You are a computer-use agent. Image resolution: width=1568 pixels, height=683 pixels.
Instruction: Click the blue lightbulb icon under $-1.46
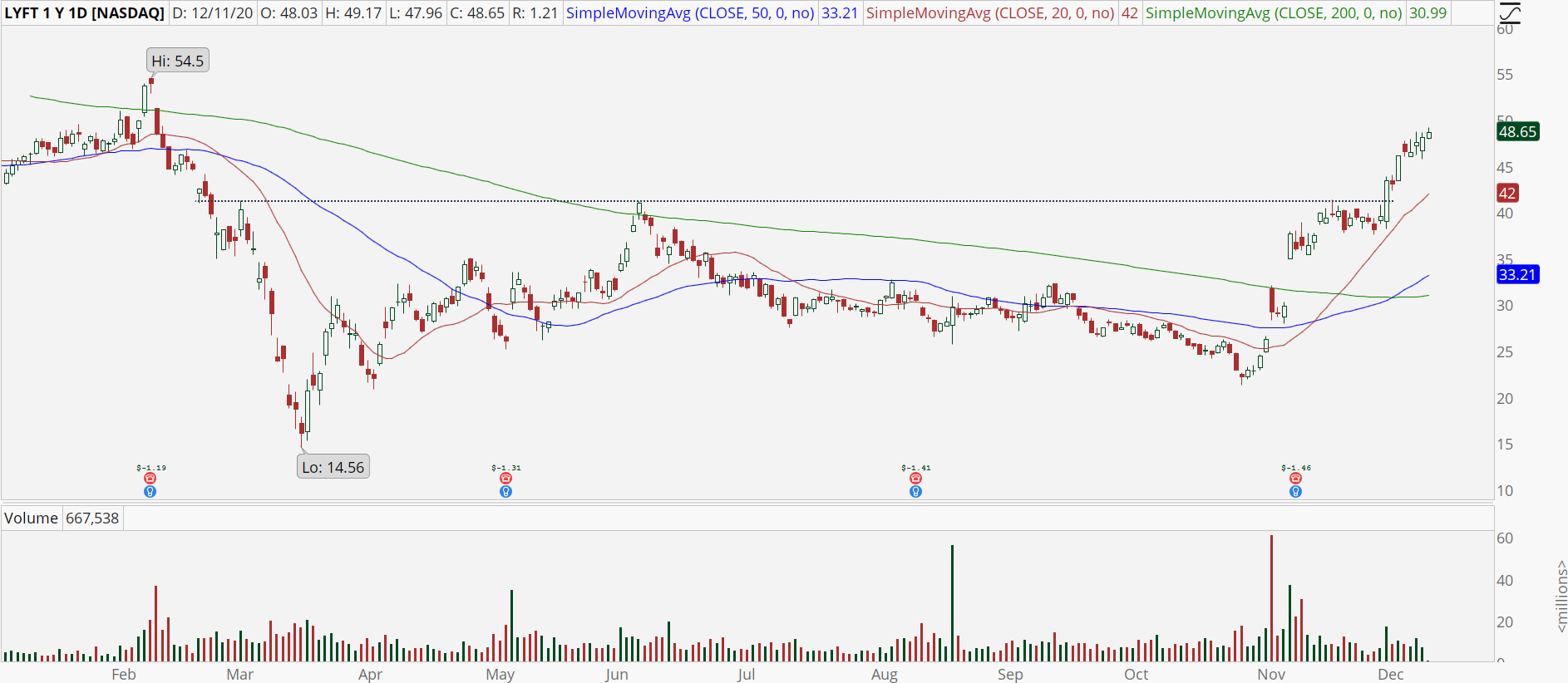point(1295,492)
